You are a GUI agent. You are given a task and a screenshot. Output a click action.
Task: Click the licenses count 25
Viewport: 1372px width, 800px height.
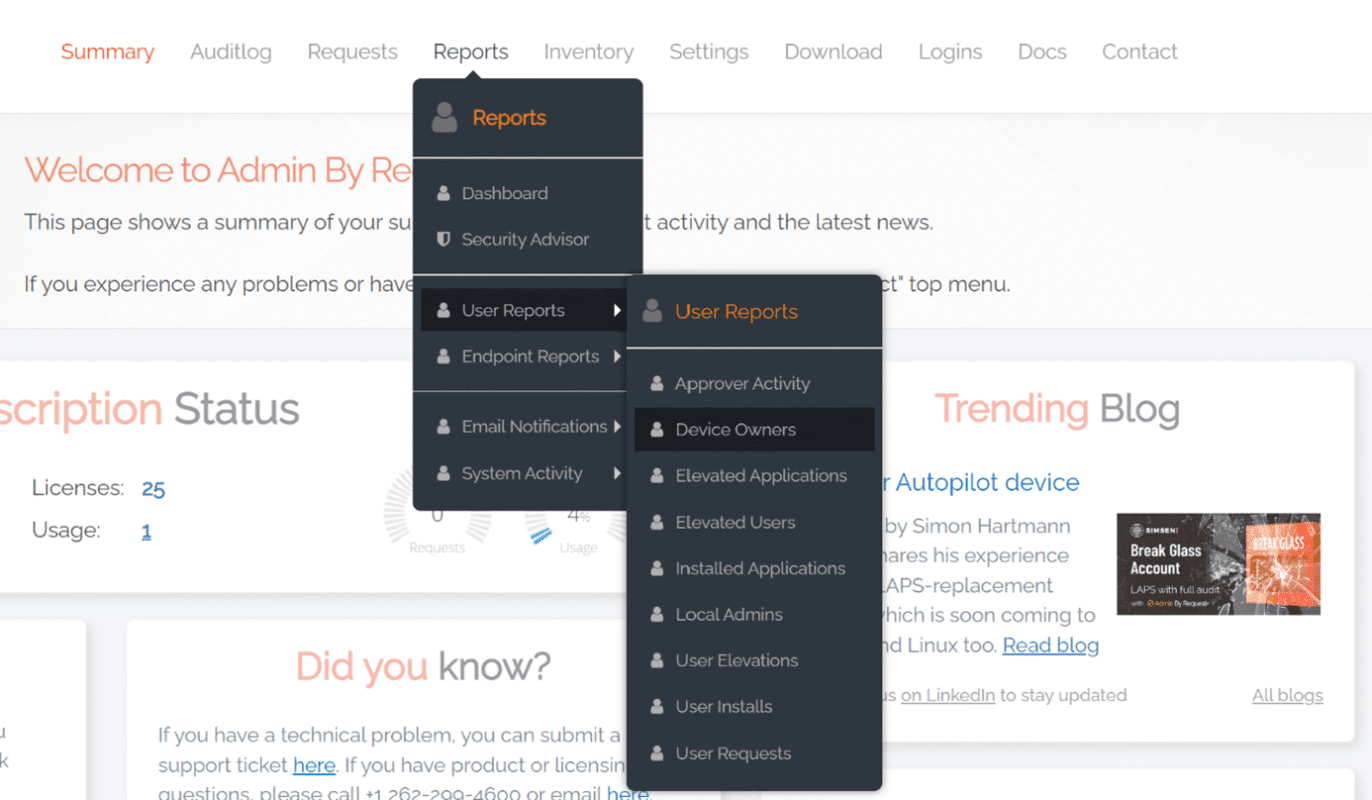153,489
